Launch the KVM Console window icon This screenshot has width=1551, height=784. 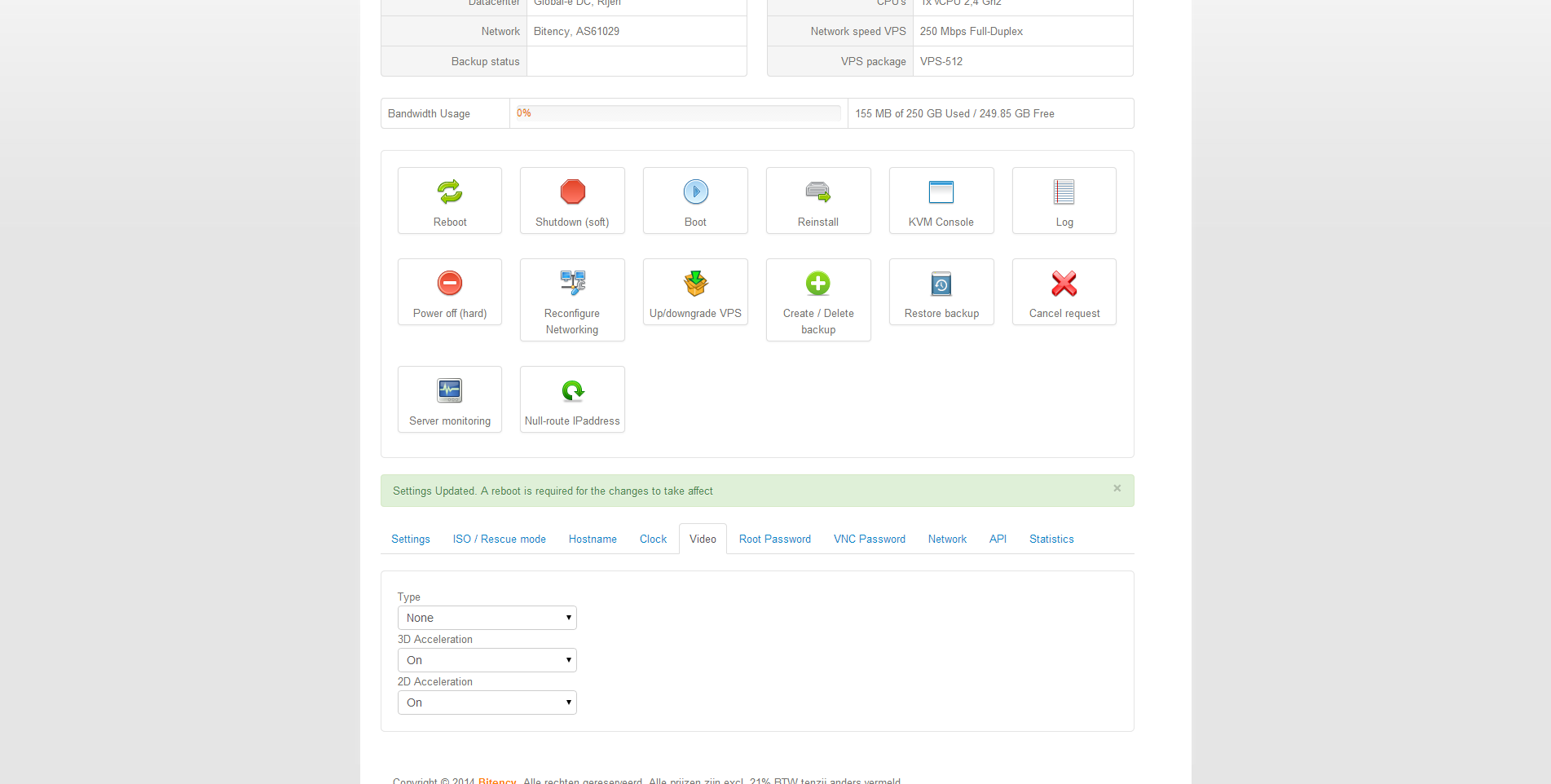[x=941, y=192]
